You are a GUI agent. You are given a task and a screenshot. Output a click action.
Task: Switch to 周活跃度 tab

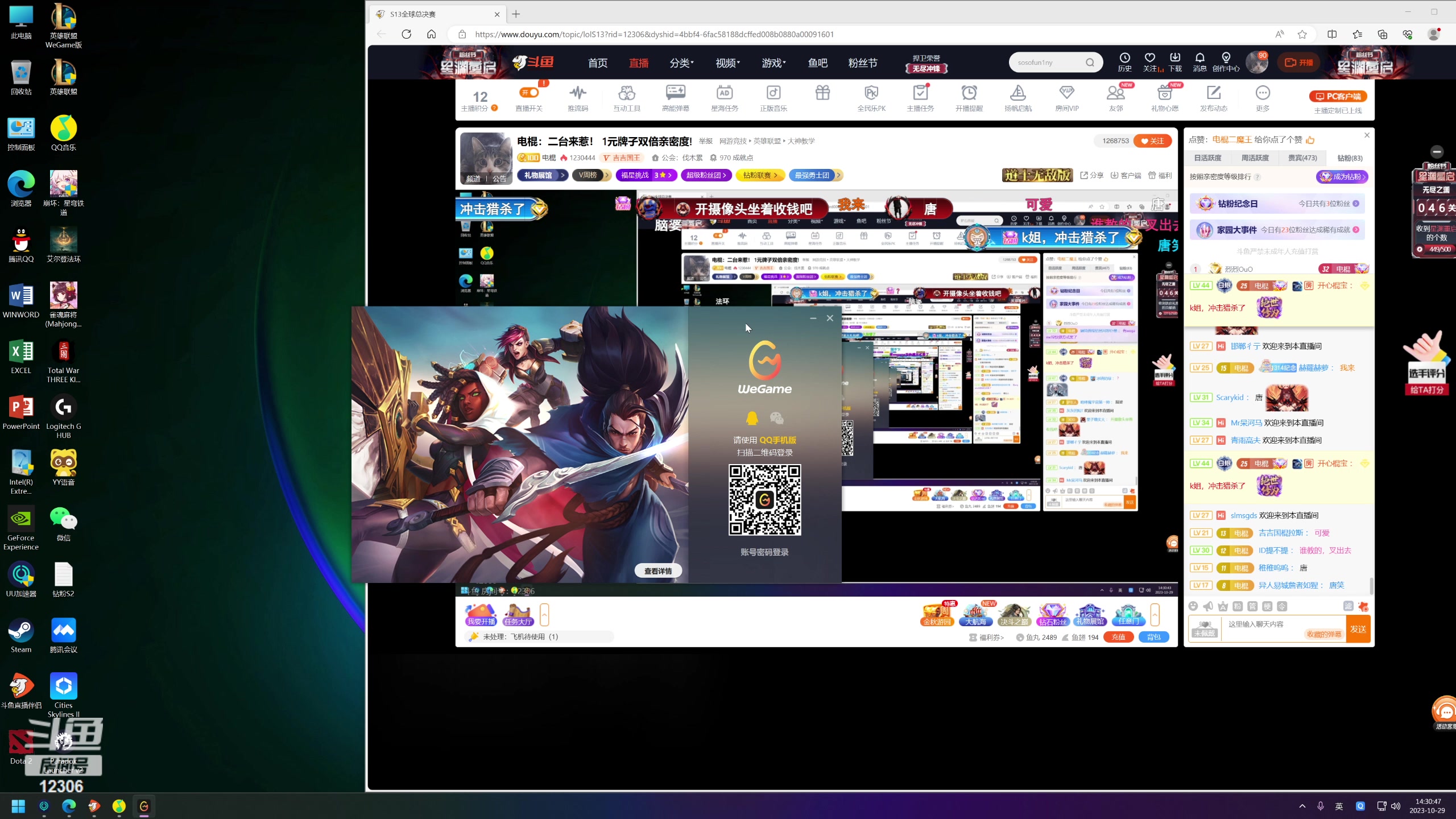[x=1255, y=158]
